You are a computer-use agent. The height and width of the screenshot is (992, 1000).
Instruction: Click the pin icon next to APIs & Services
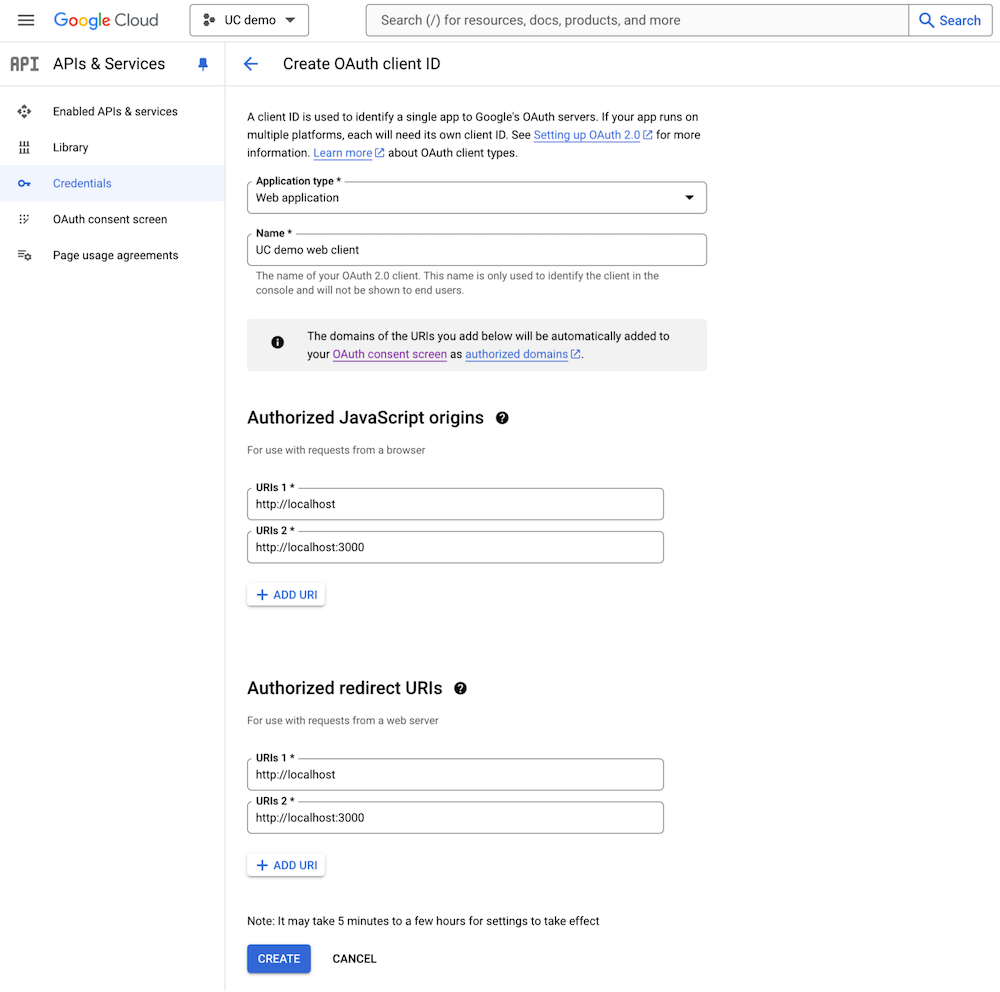(203, 64)
